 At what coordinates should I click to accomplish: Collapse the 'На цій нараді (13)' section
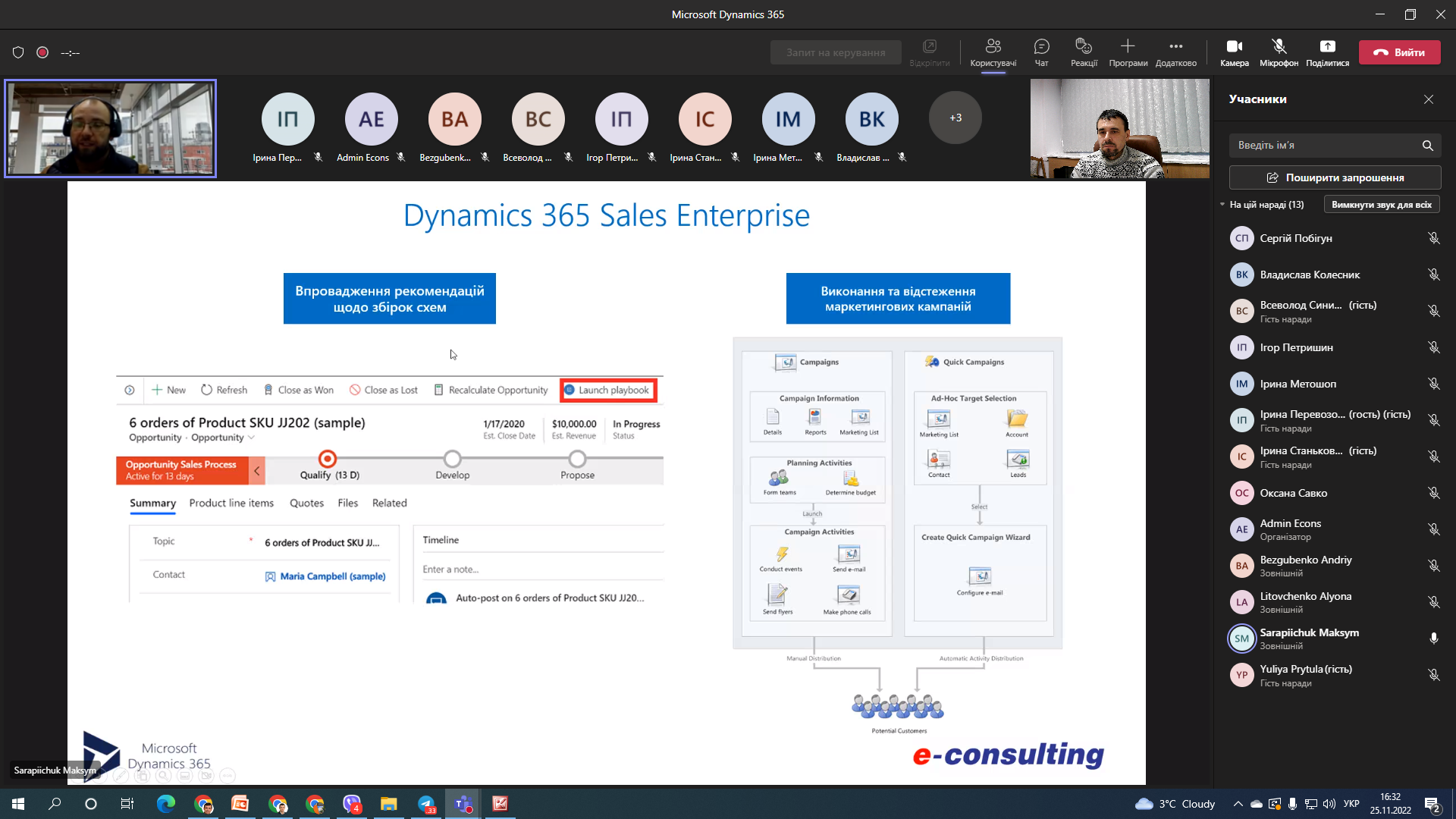pos(1222,205)
